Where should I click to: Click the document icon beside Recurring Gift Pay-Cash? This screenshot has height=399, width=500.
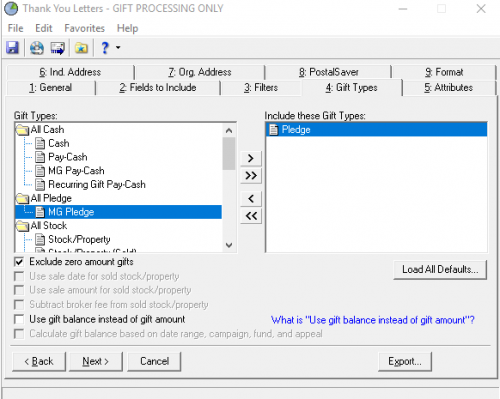point(40,184)
